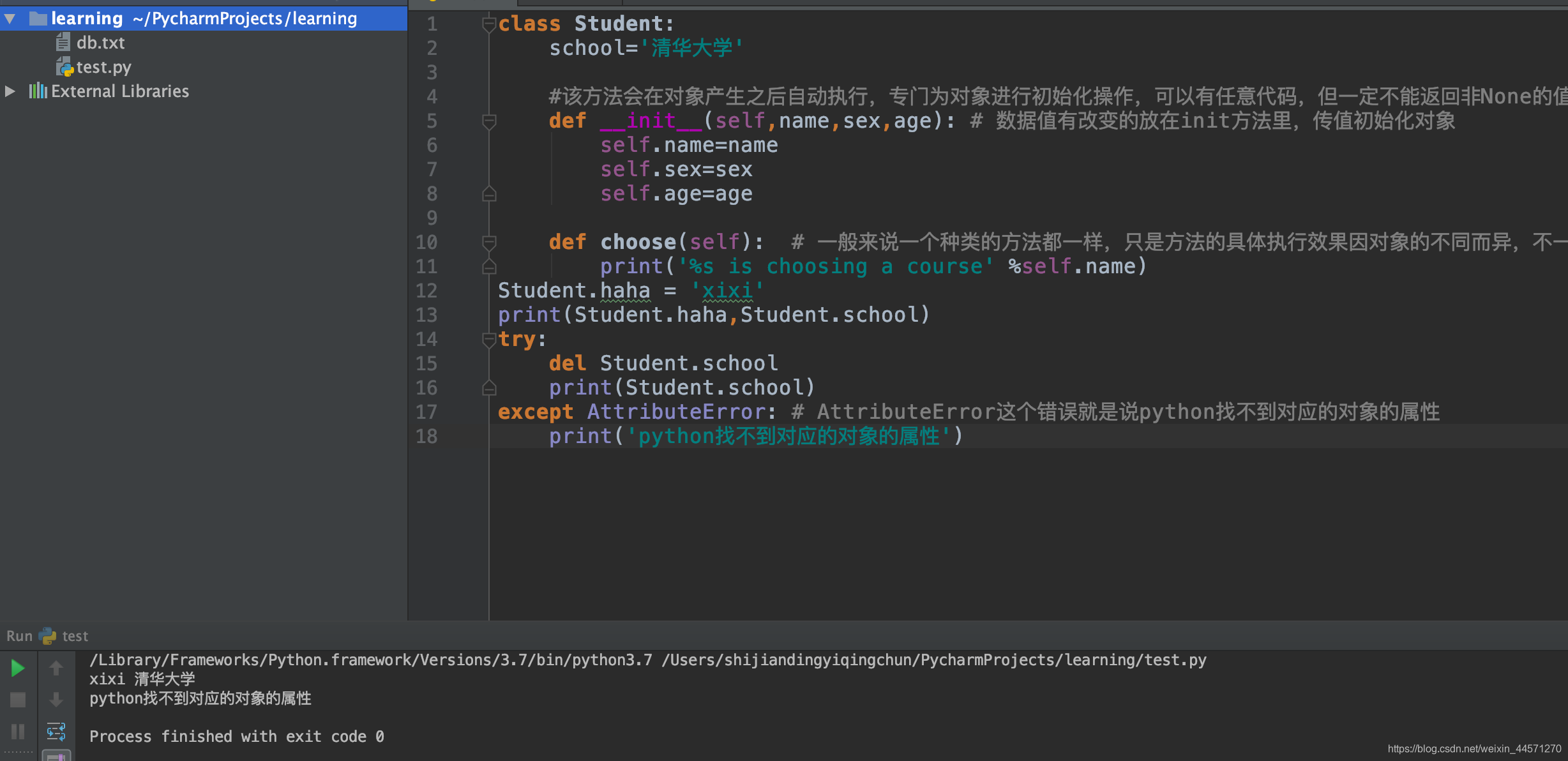
Task: Collapse the learning project folder
Action: 10,19
